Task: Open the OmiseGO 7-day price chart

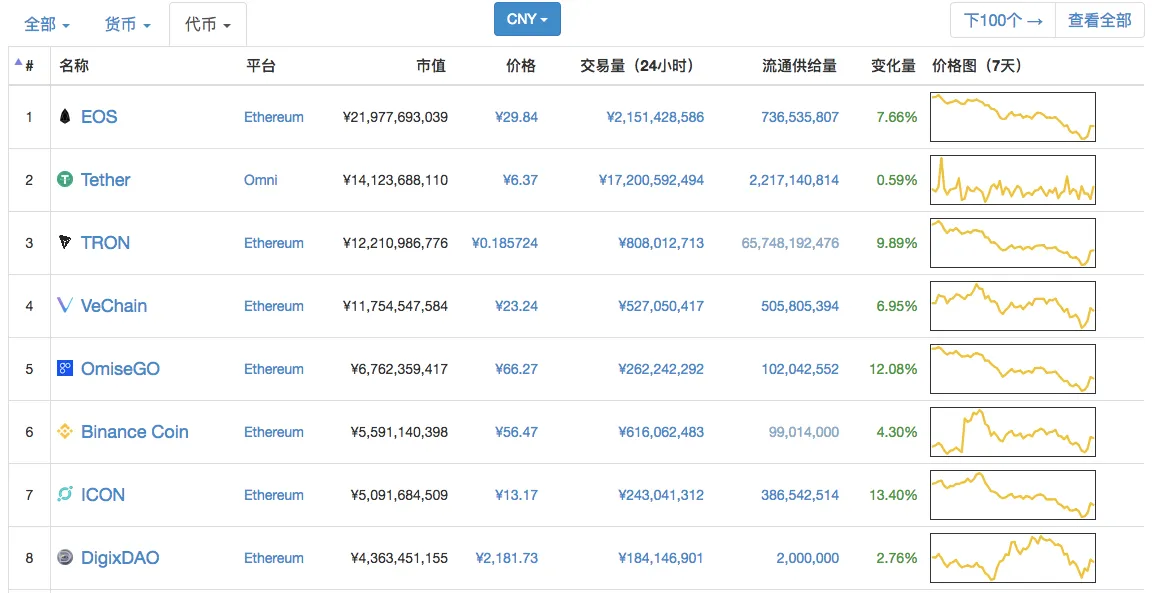Action: point(1013,368)
